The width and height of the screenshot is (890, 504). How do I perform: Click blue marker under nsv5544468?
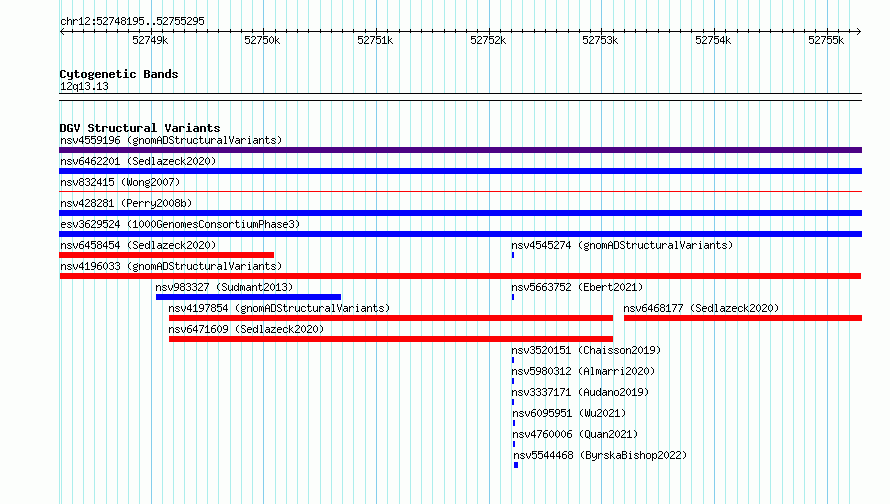[x=515, y=465]
